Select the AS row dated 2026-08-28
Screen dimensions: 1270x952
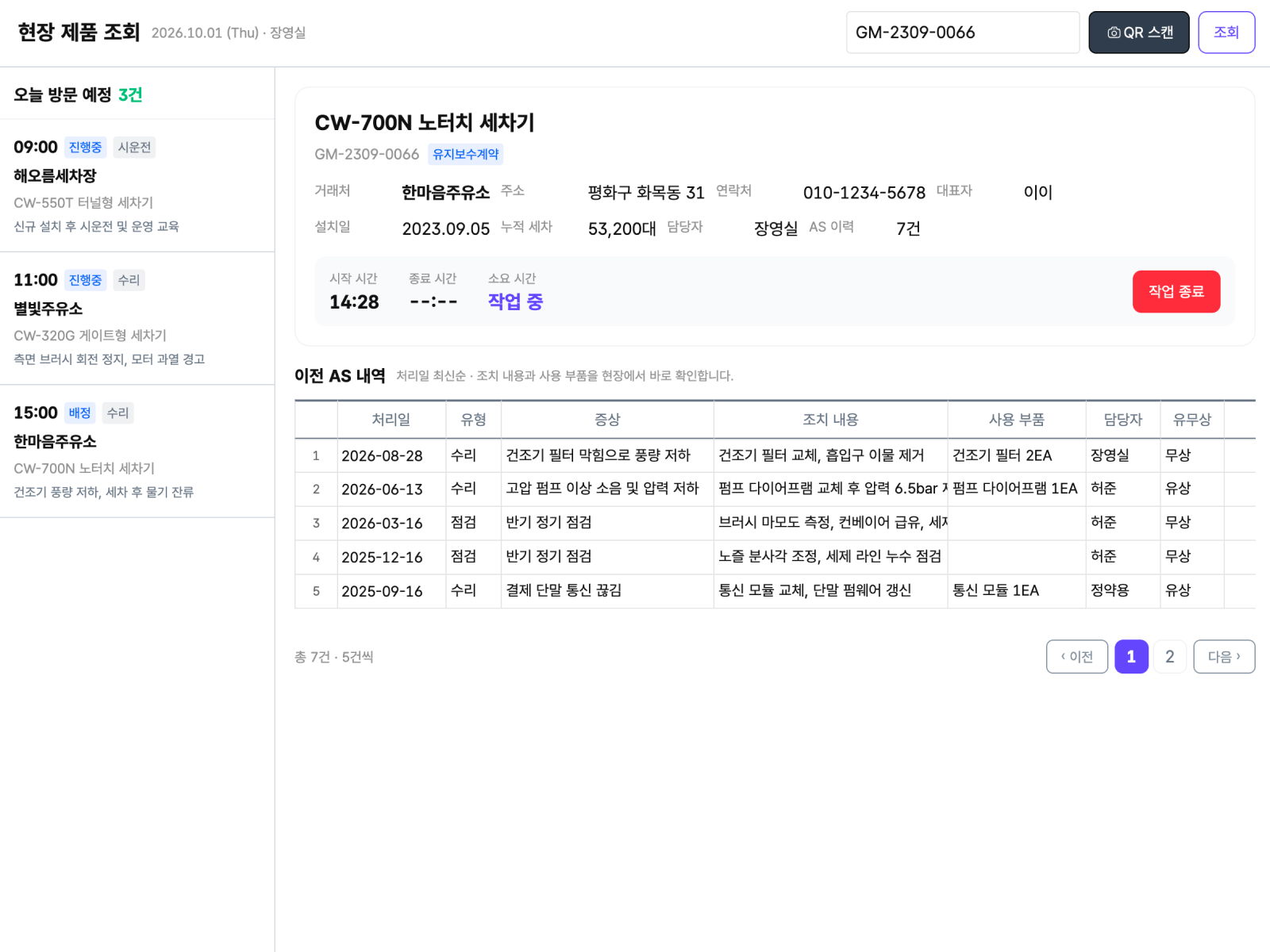[775, 455]
